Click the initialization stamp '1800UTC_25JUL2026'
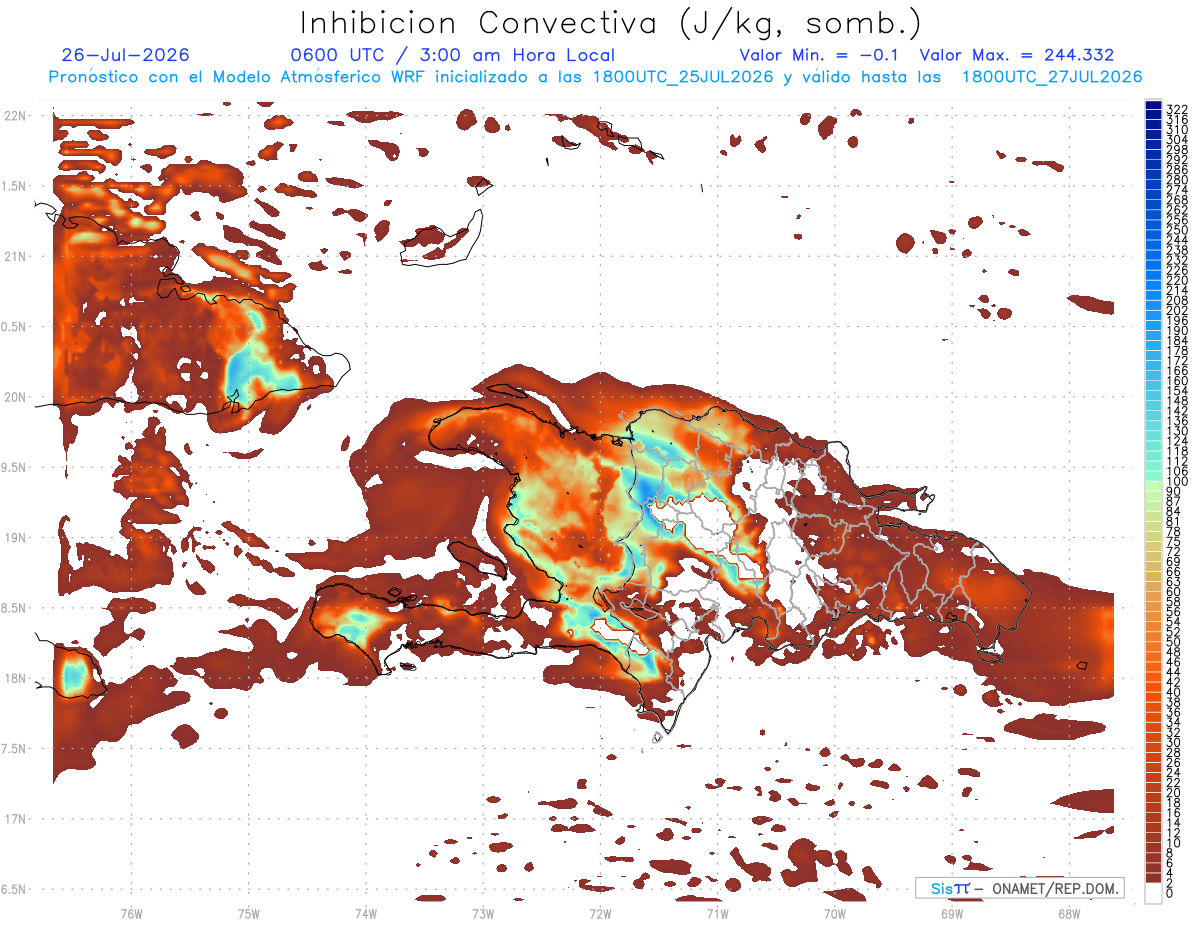The height and width of the screenshot is (927, 1200). [x=683, y=77]
